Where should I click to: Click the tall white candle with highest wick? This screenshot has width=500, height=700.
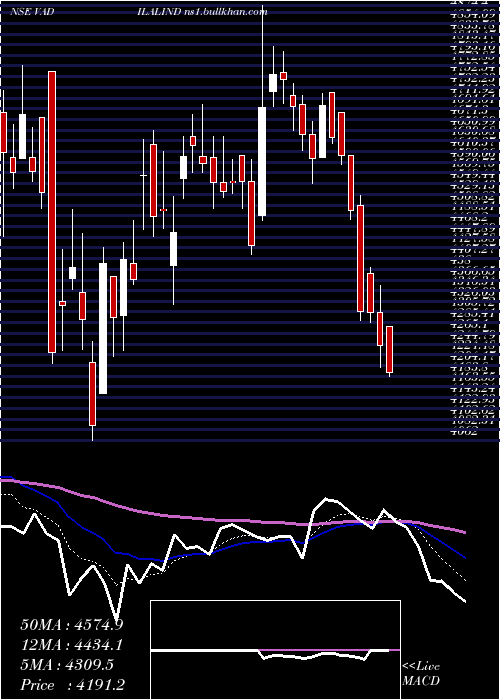(262, 161)
